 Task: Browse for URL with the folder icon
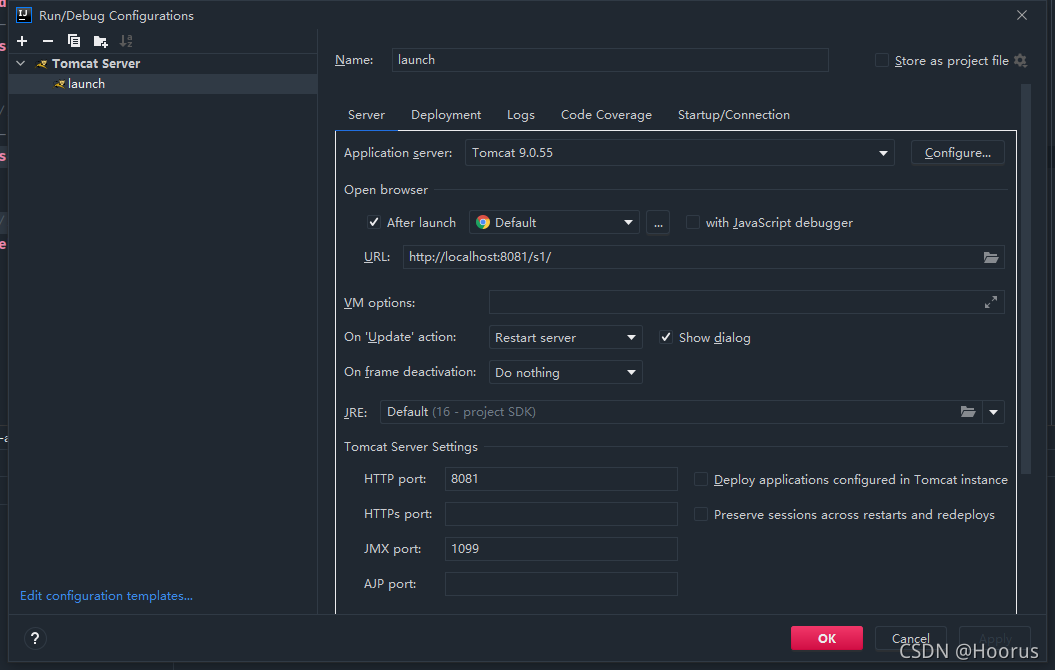990,257
